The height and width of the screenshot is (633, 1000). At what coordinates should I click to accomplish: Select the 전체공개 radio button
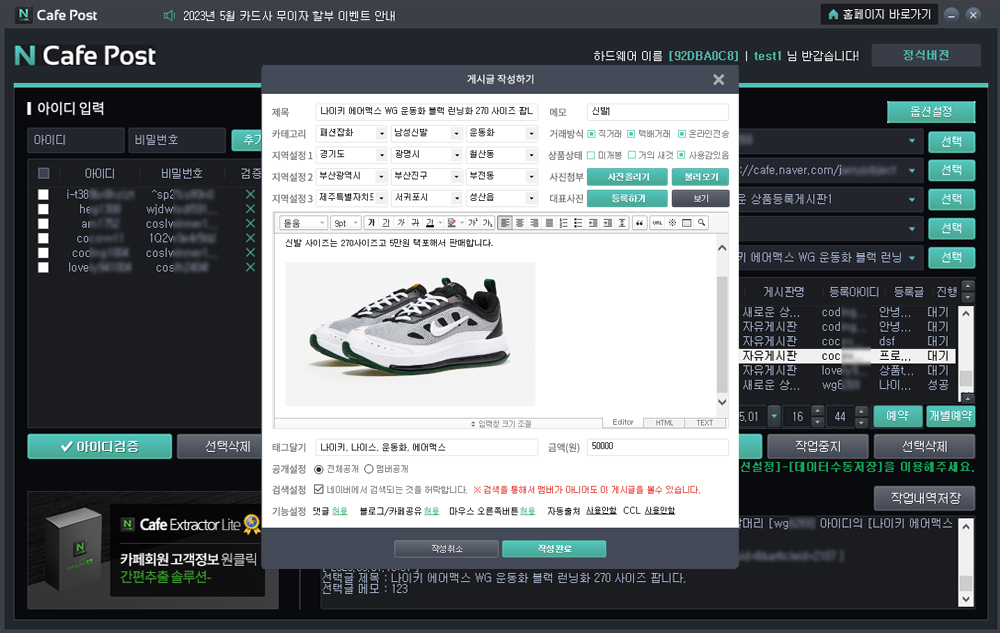(x=319, y=469)
